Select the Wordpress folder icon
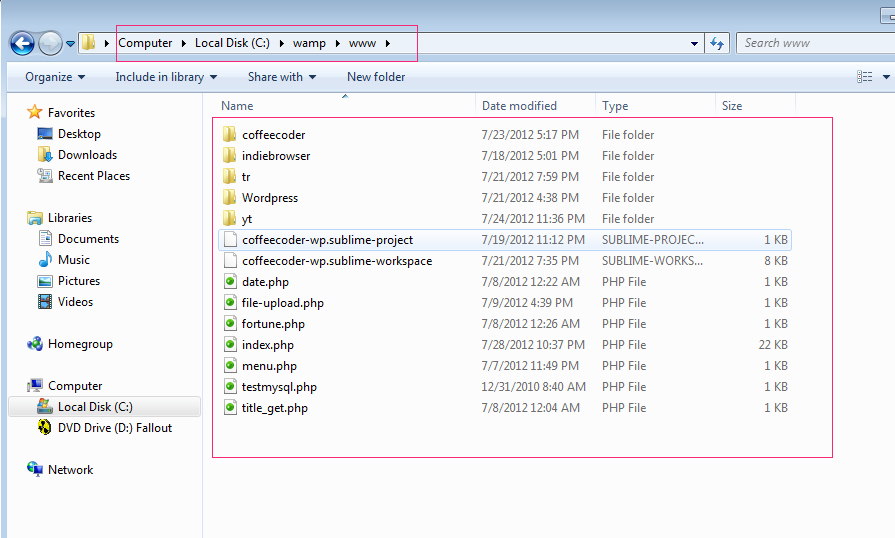 coord(229,197)
